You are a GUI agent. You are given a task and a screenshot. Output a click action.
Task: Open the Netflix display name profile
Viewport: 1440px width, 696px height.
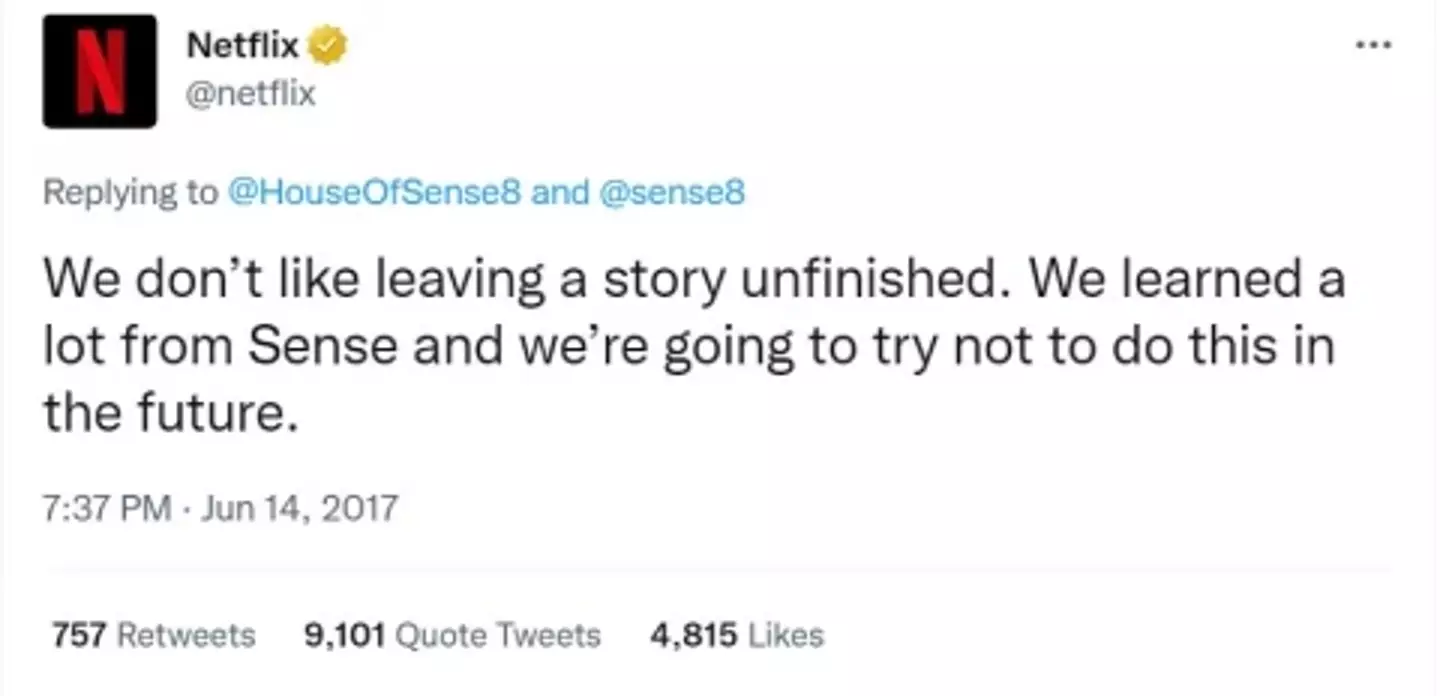(243, 46)
